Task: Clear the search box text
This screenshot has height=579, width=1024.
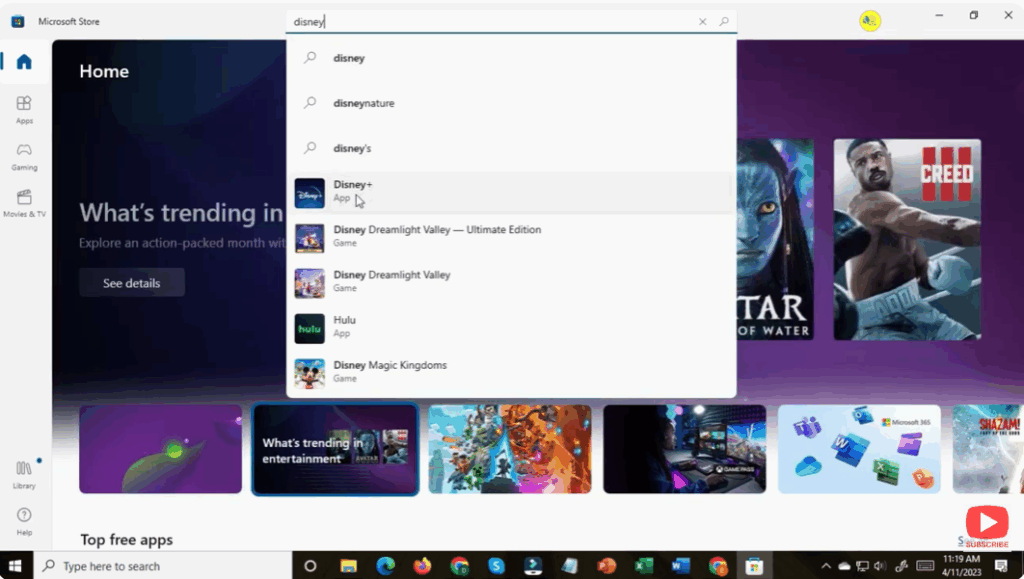Action: coord(703,22)
